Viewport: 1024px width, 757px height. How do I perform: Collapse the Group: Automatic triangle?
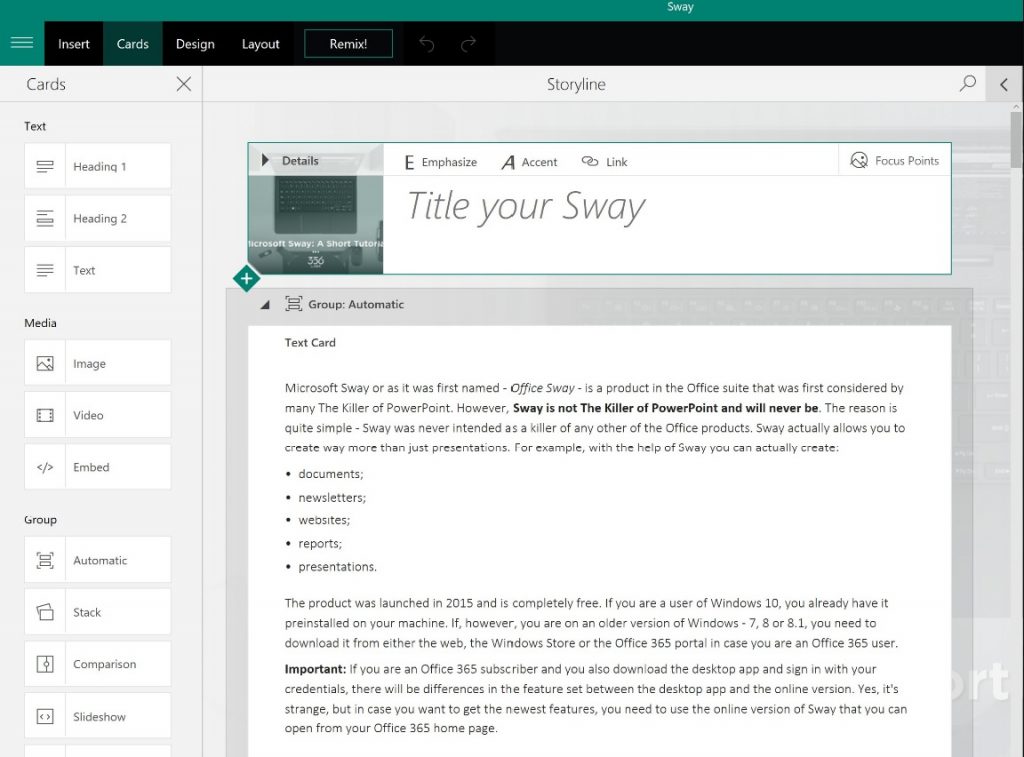click(x=264, y=304)
